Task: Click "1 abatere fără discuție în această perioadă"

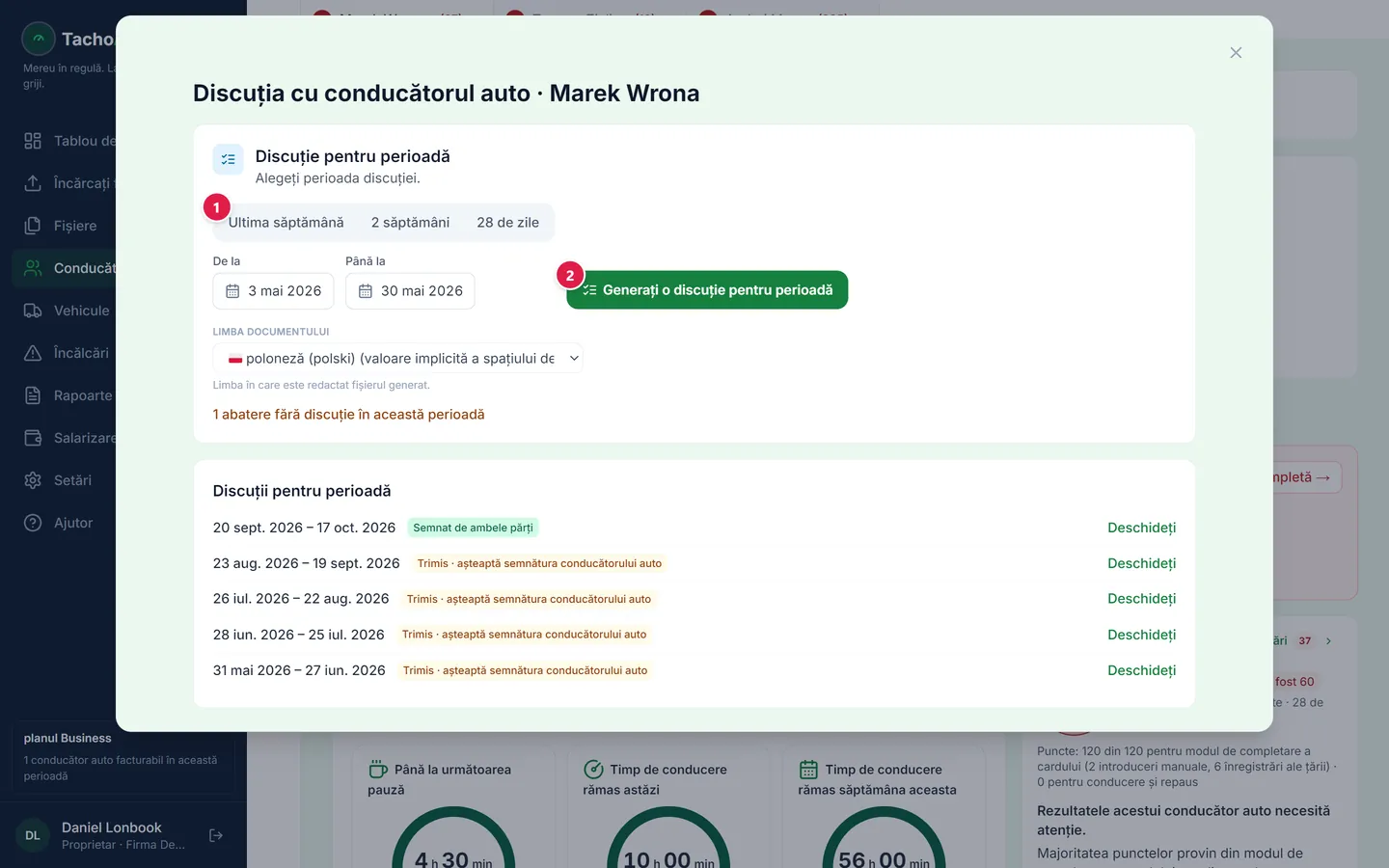Action: tap(348, 415)
